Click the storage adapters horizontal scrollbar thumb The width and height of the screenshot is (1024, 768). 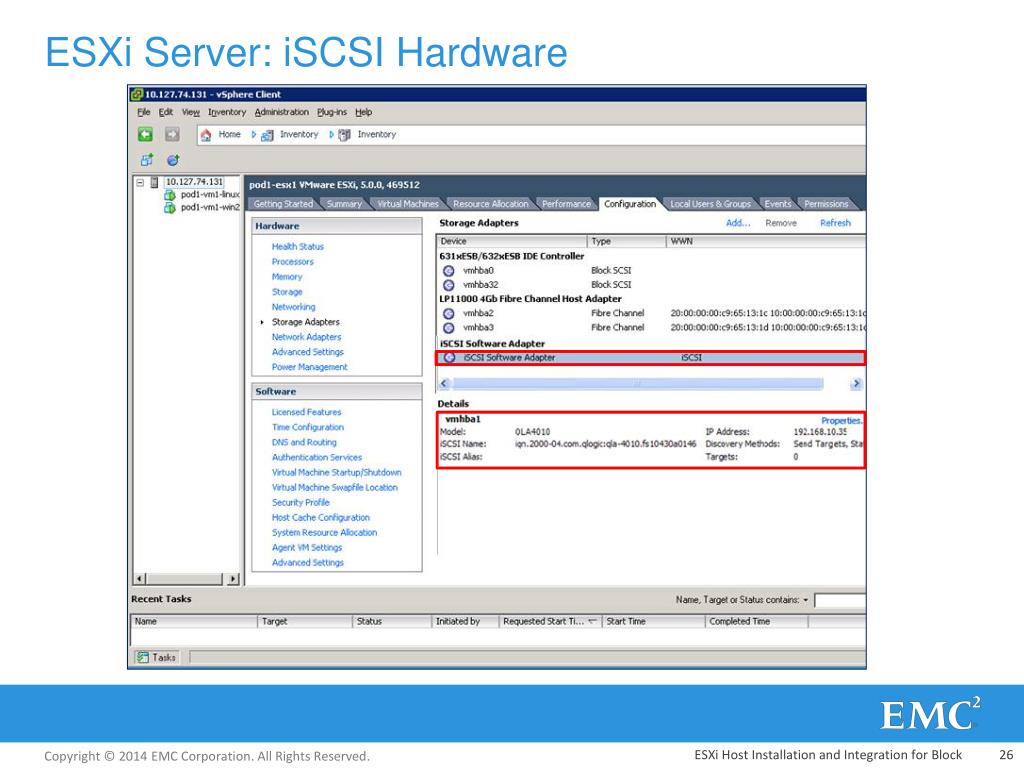pyautogui.click(x=638, y=383)
